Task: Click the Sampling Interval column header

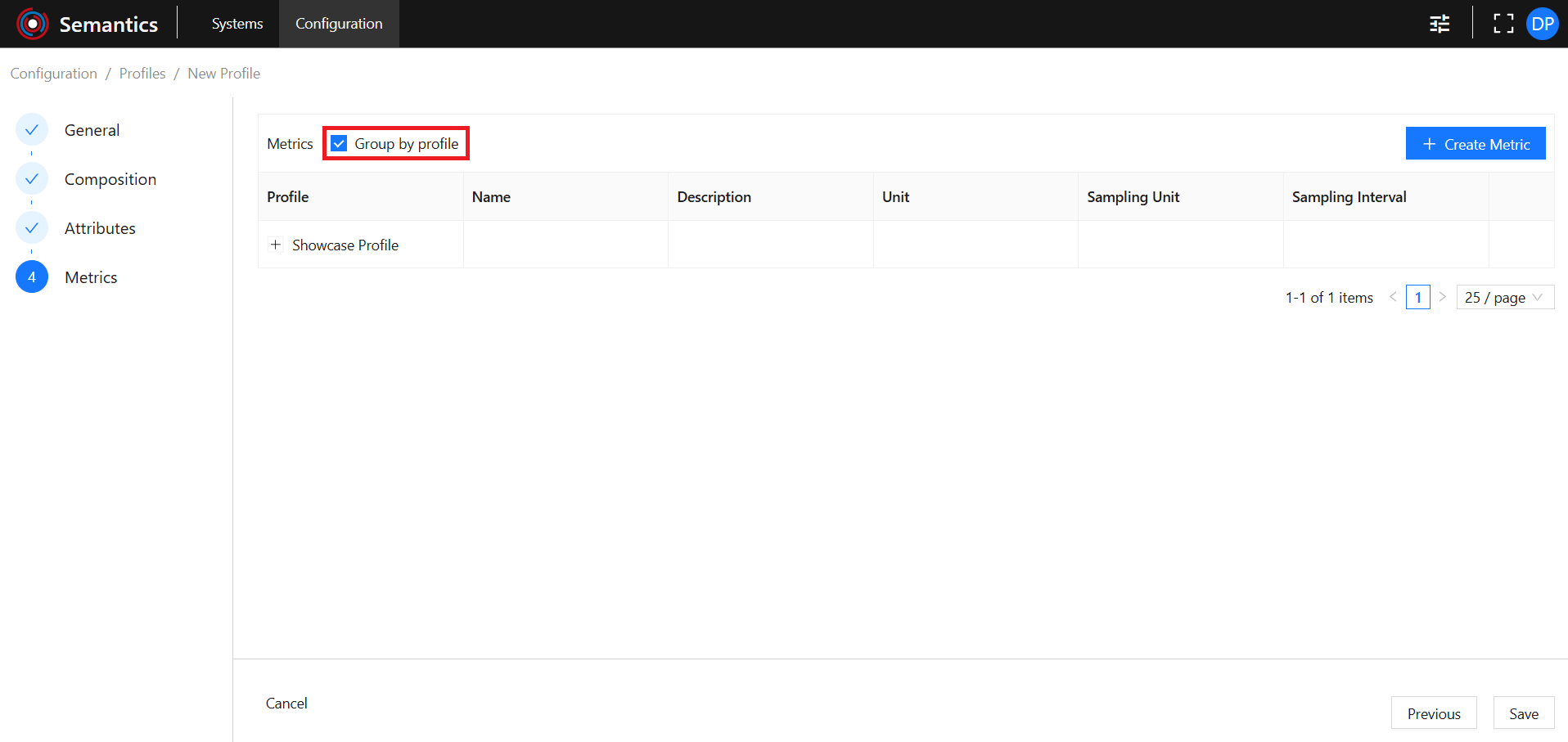Action: 1386,196
